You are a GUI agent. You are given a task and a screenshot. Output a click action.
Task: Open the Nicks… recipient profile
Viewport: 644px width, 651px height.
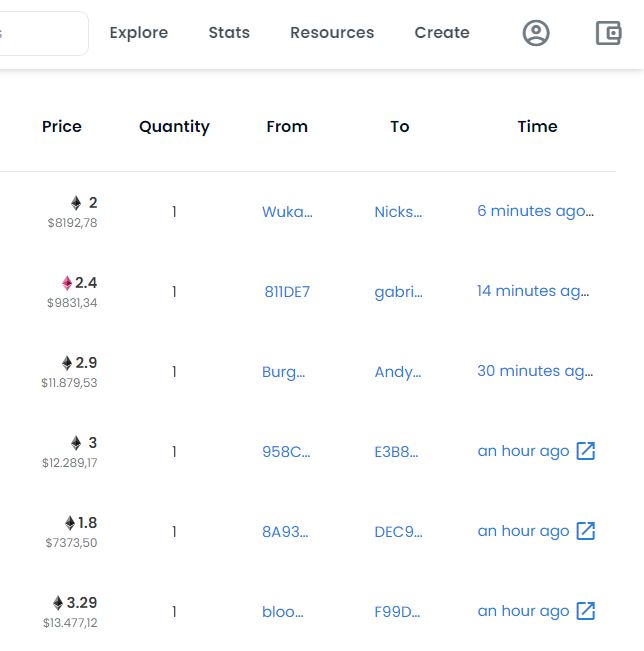pos(398,212)
